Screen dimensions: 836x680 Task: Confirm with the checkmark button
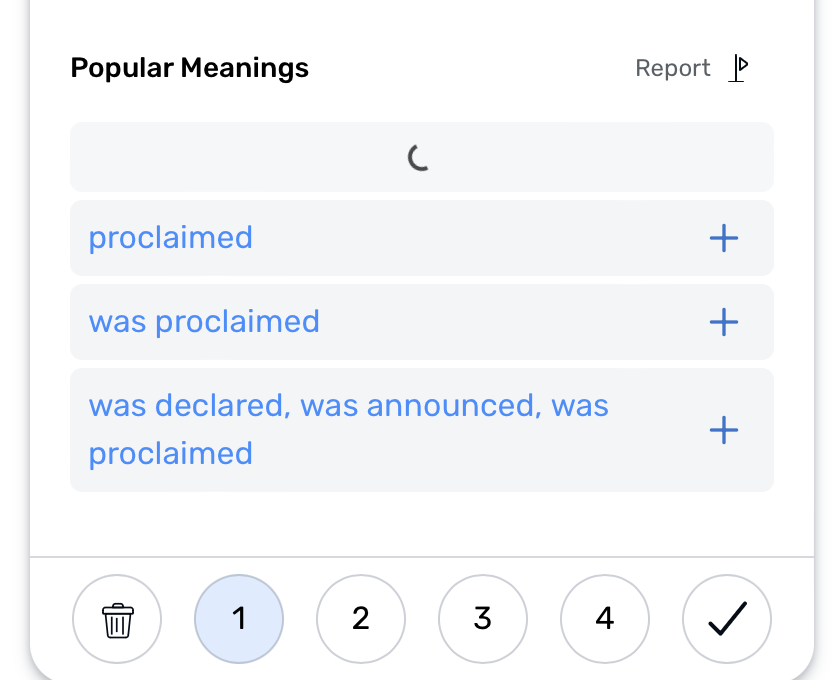pyautogui.click(x=727, y=619)
